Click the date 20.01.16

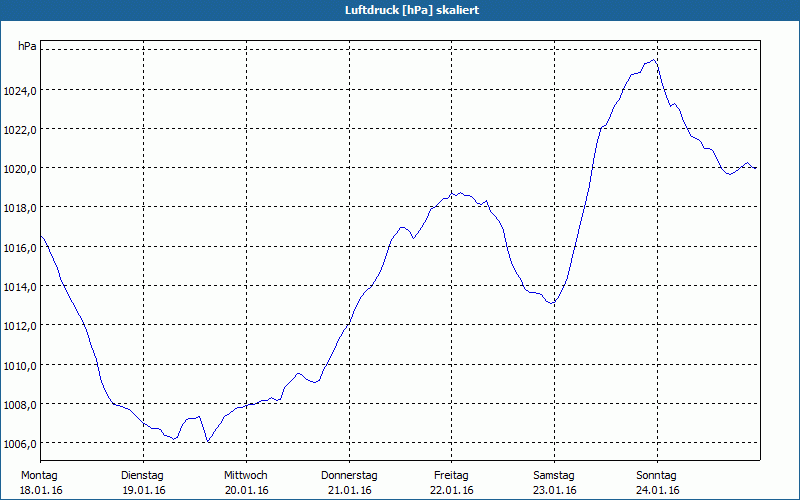click(246, 490)
